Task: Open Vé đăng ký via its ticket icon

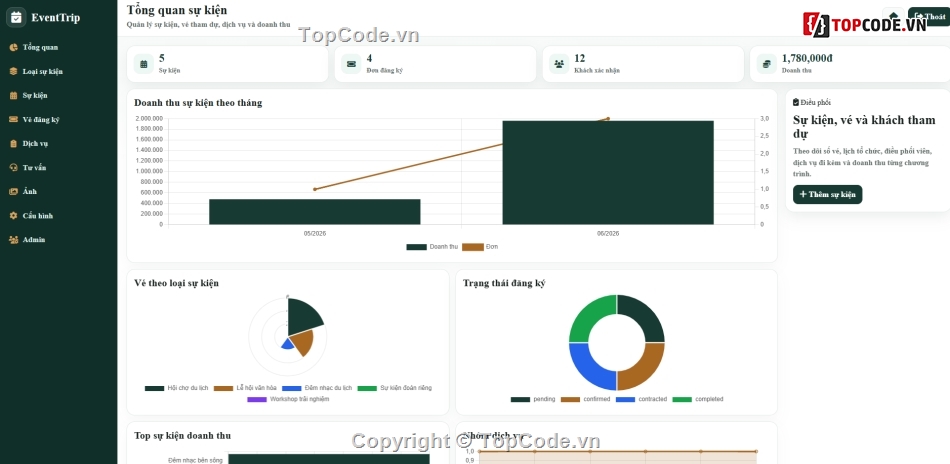Action: click(13, 119)
